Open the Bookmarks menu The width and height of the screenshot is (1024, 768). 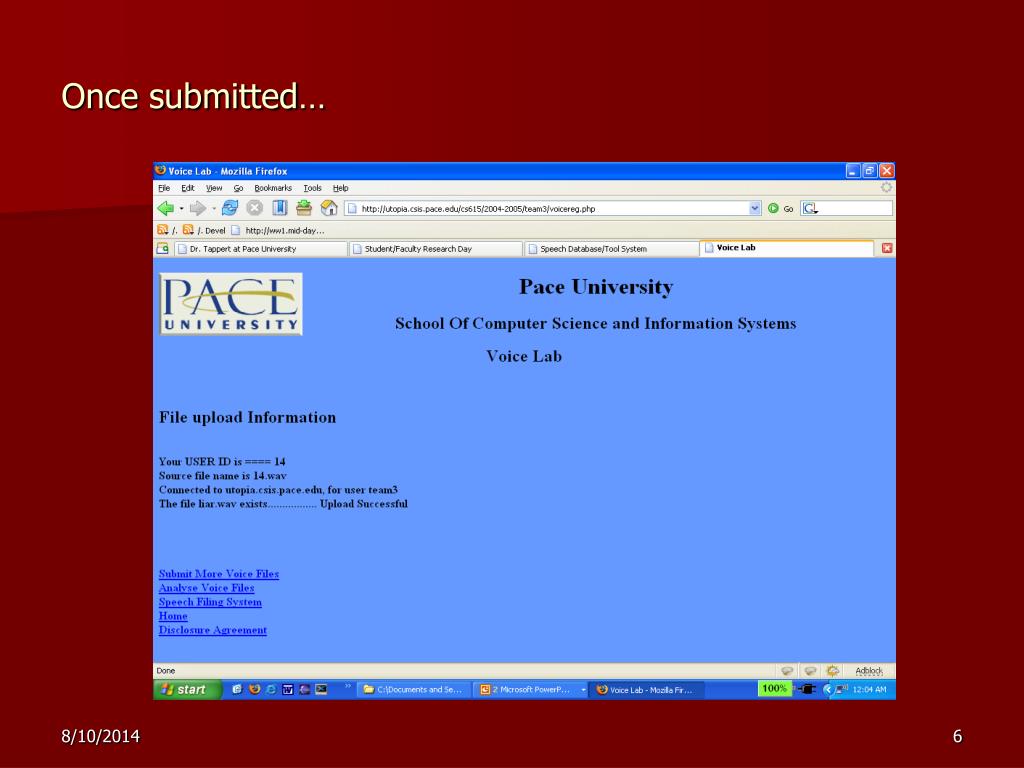click(273, 188)
